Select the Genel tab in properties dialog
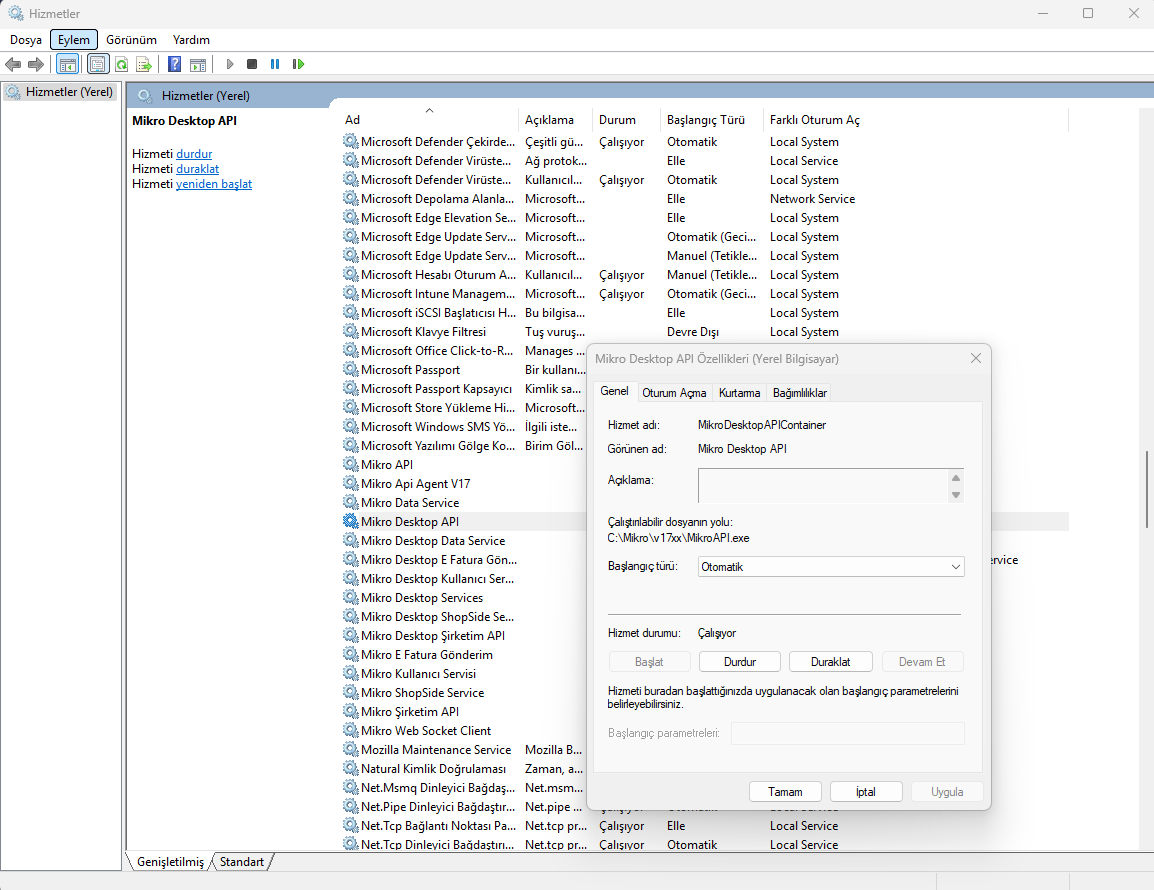The image size is (1154, 890). click(x=615, y=391)
